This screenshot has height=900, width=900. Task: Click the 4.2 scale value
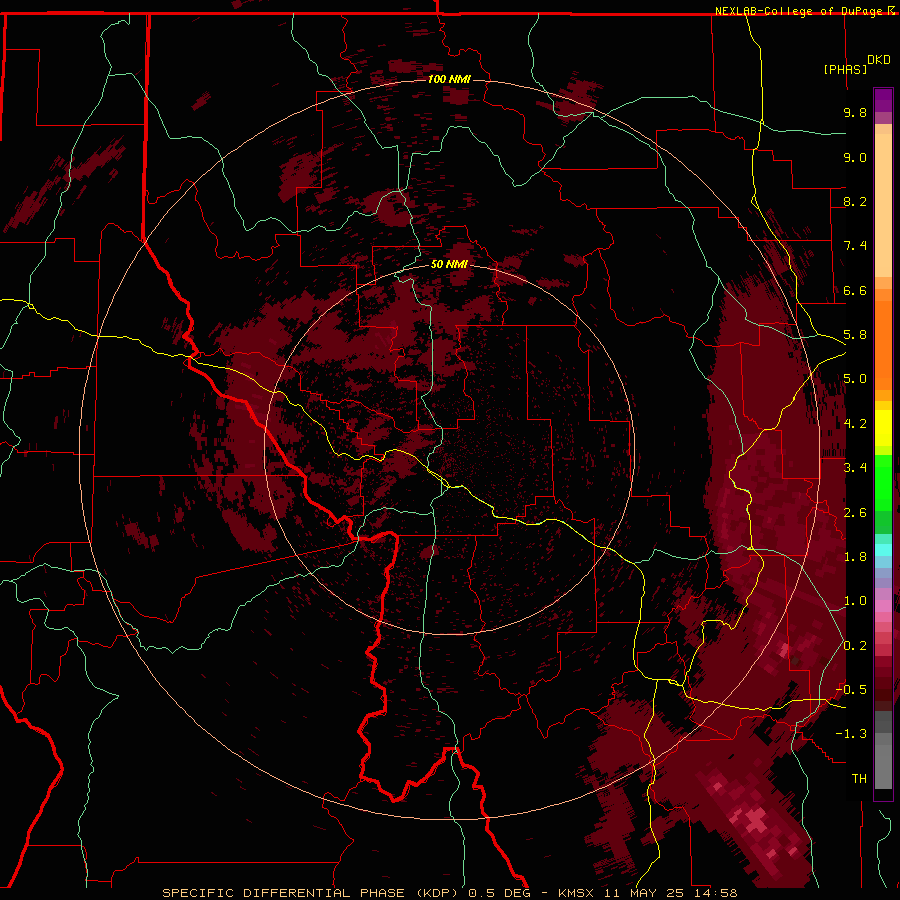tap(855, 424)
